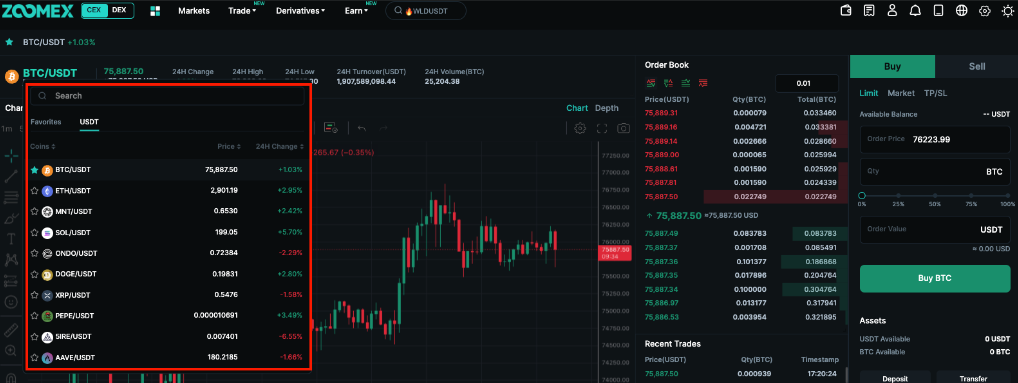Favorite ETH/USDT with its star

(x=34, y=191)
